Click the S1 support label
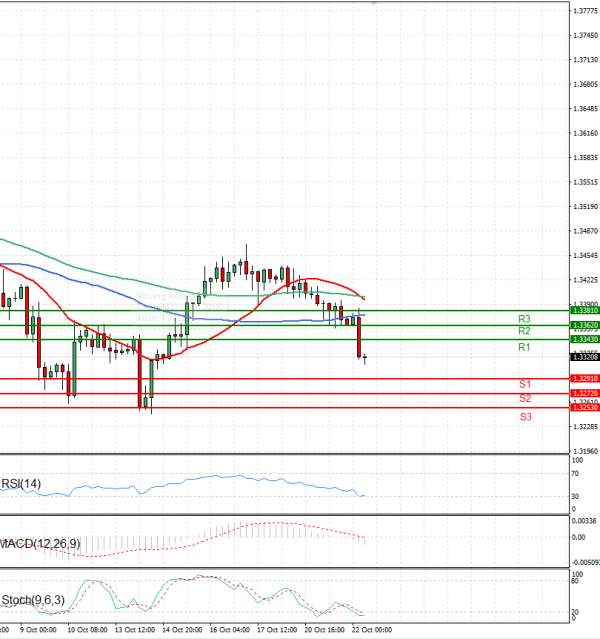The width and height of the screenshot is (600, 639). coord(524,385)
